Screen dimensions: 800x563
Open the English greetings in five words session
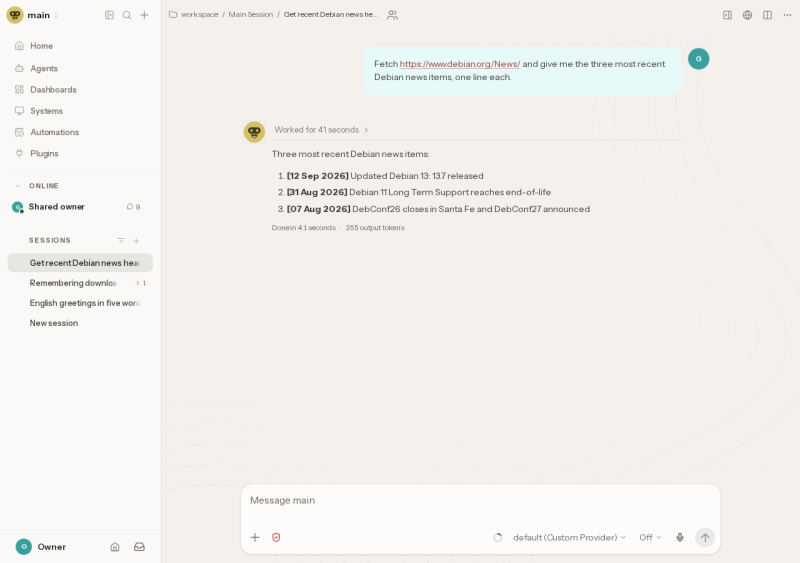(x=80, y=303)
